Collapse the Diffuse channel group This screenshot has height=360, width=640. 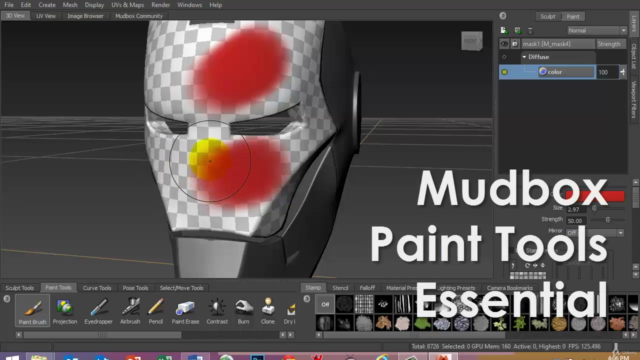click(524, 57)
